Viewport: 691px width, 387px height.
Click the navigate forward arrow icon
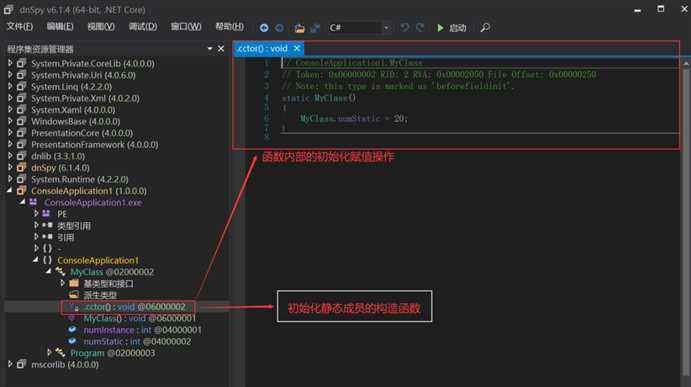point(279,28)
